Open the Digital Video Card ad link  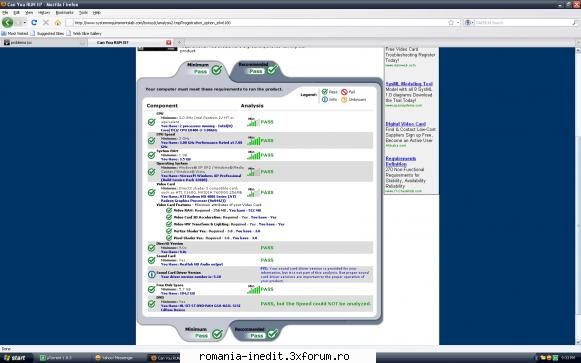coord(406,124)
